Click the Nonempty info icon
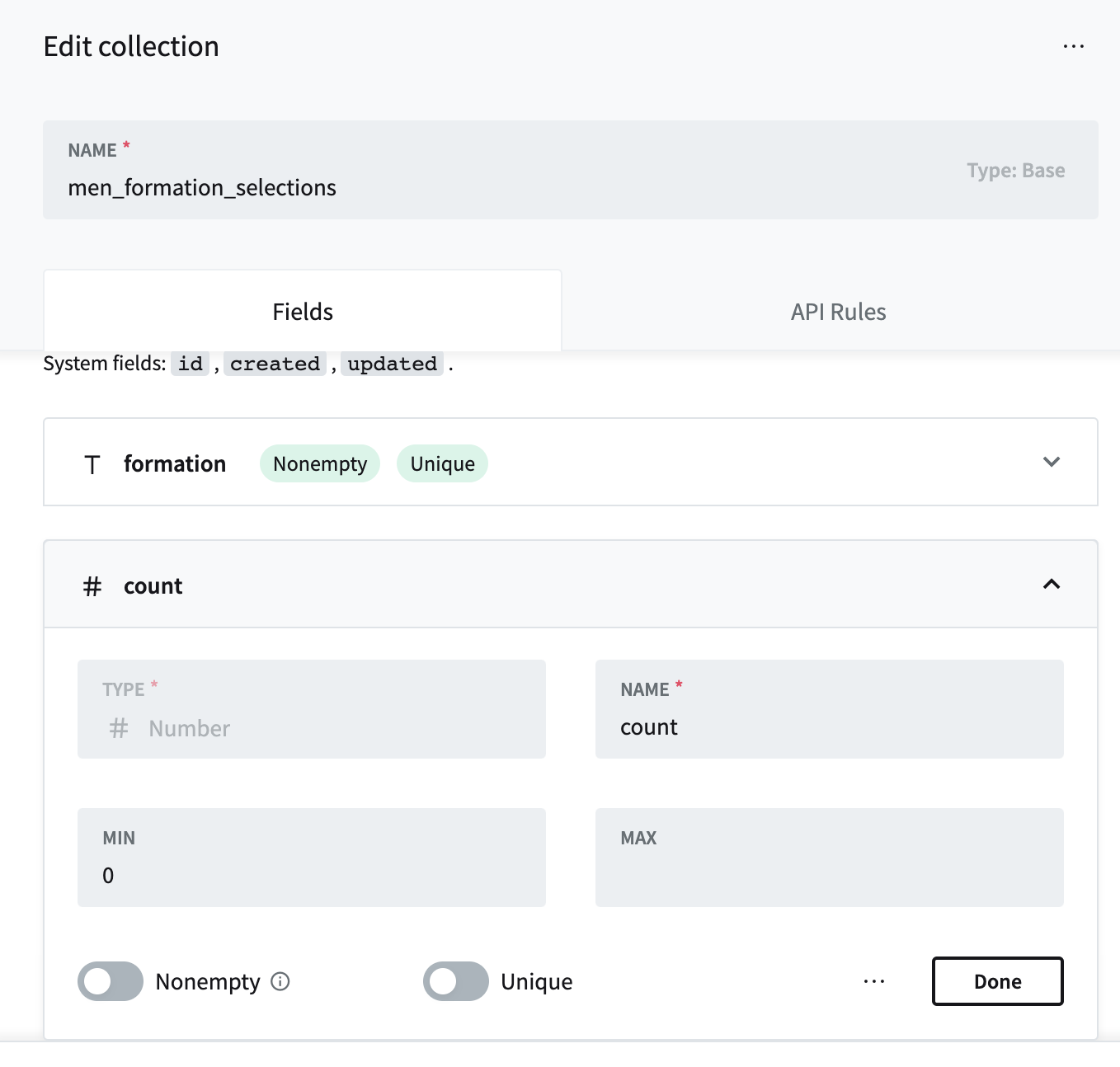Screen dimensions: 1120x1067 [x=280, y=981]
